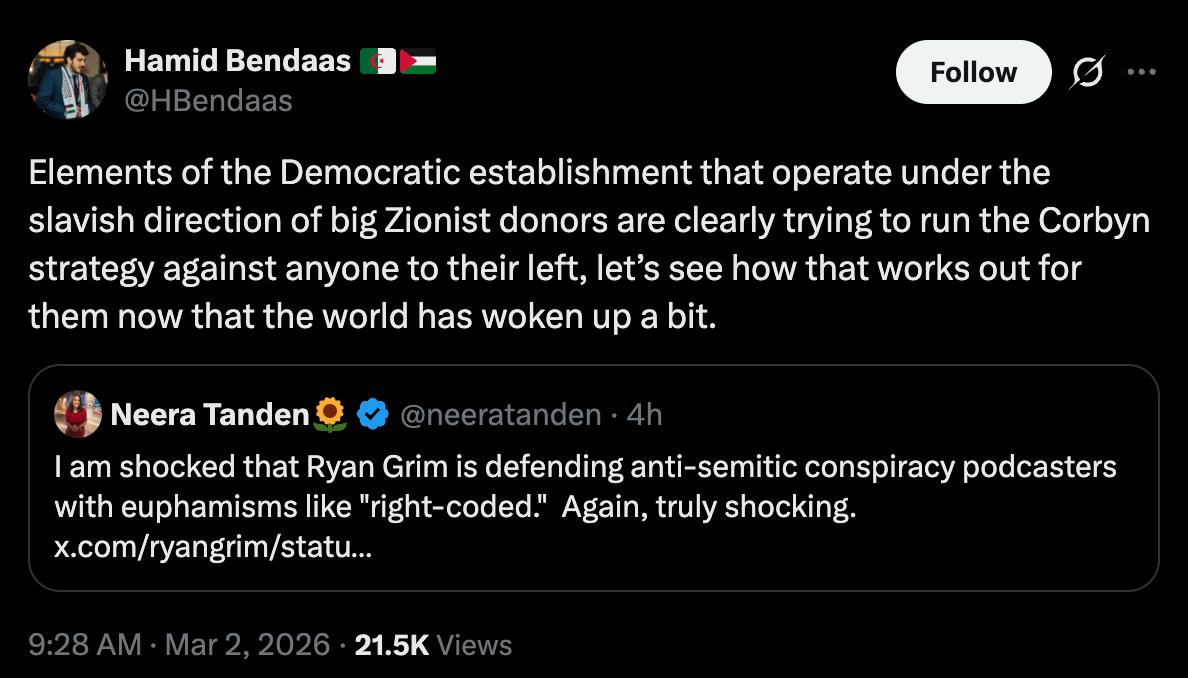Click the Algerian flag emoji
Image resolution: width=1188 pixels, height=678 pixels.
pyautogui.click(x=377, y=62)
